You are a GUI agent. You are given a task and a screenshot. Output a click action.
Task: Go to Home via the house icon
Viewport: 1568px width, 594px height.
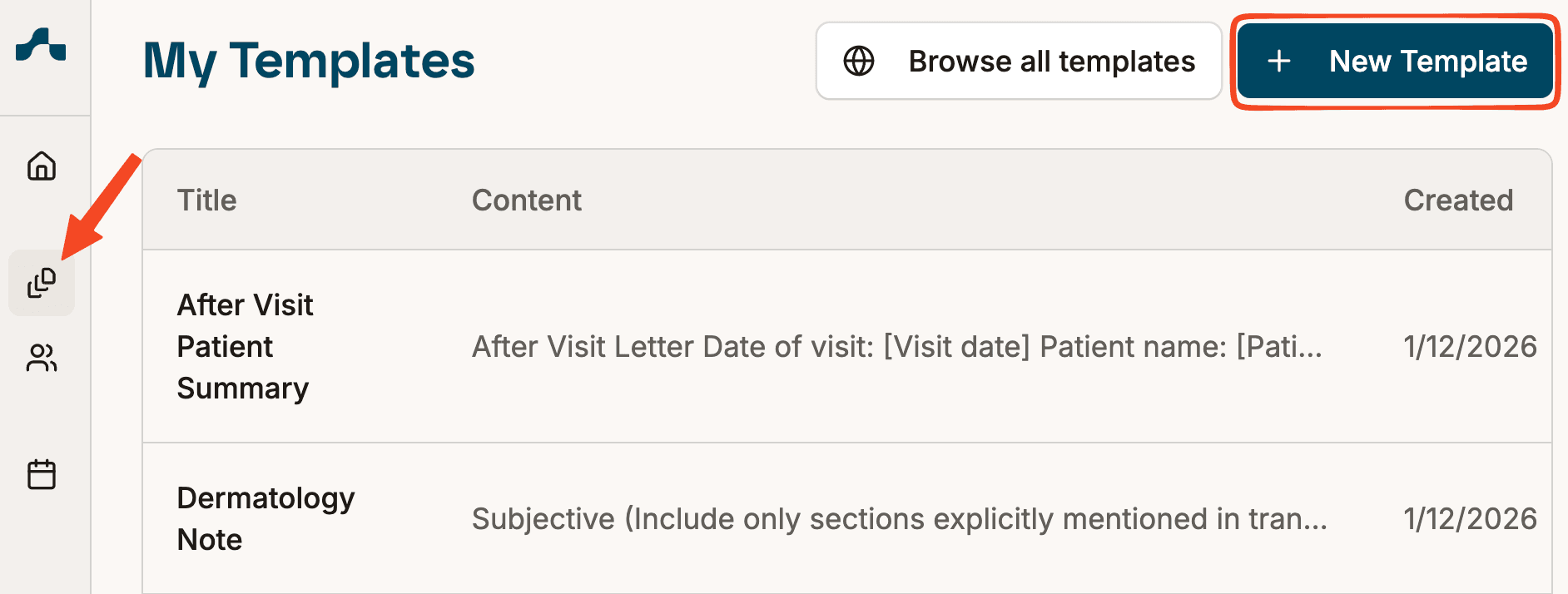42,166
